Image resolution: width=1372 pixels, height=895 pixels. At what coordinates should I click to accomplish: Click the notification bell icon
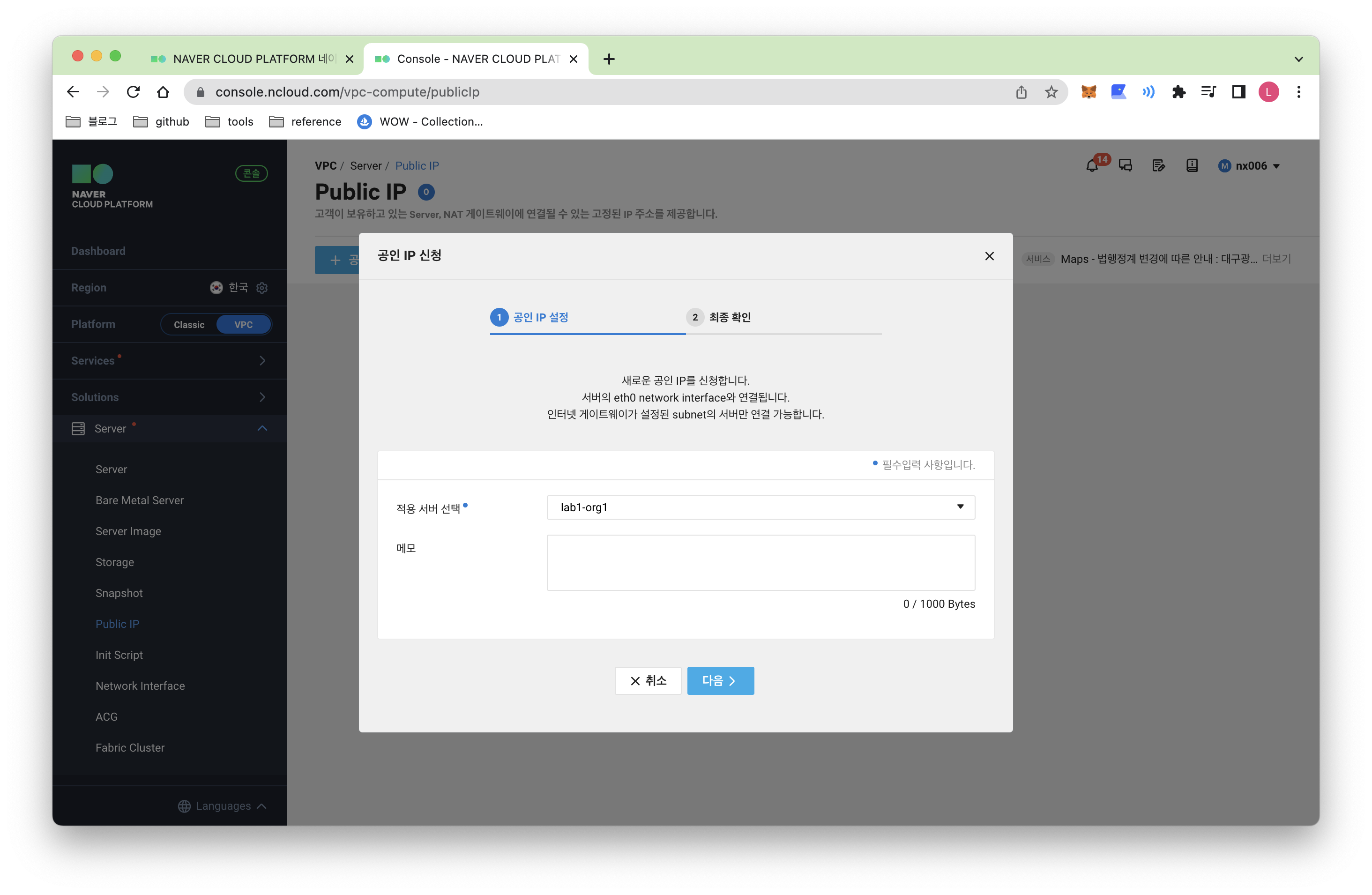click(x=1092, y=166)
